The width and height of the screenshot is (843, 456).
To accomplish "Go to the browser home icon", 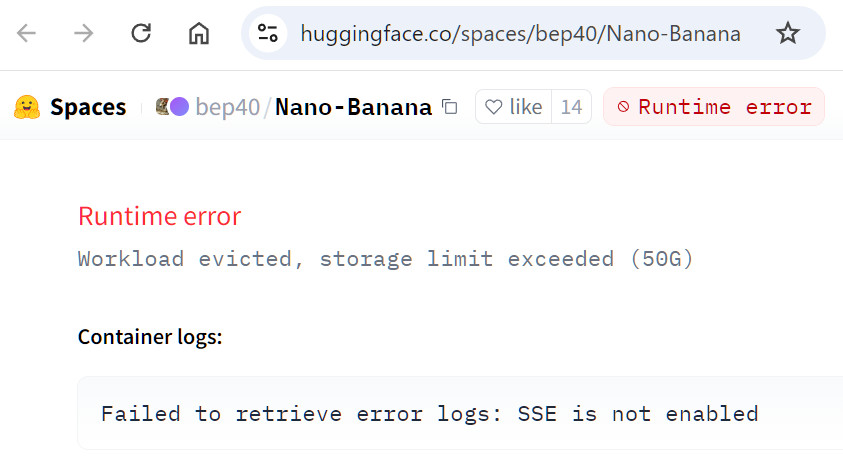I will tap(198, 33).
